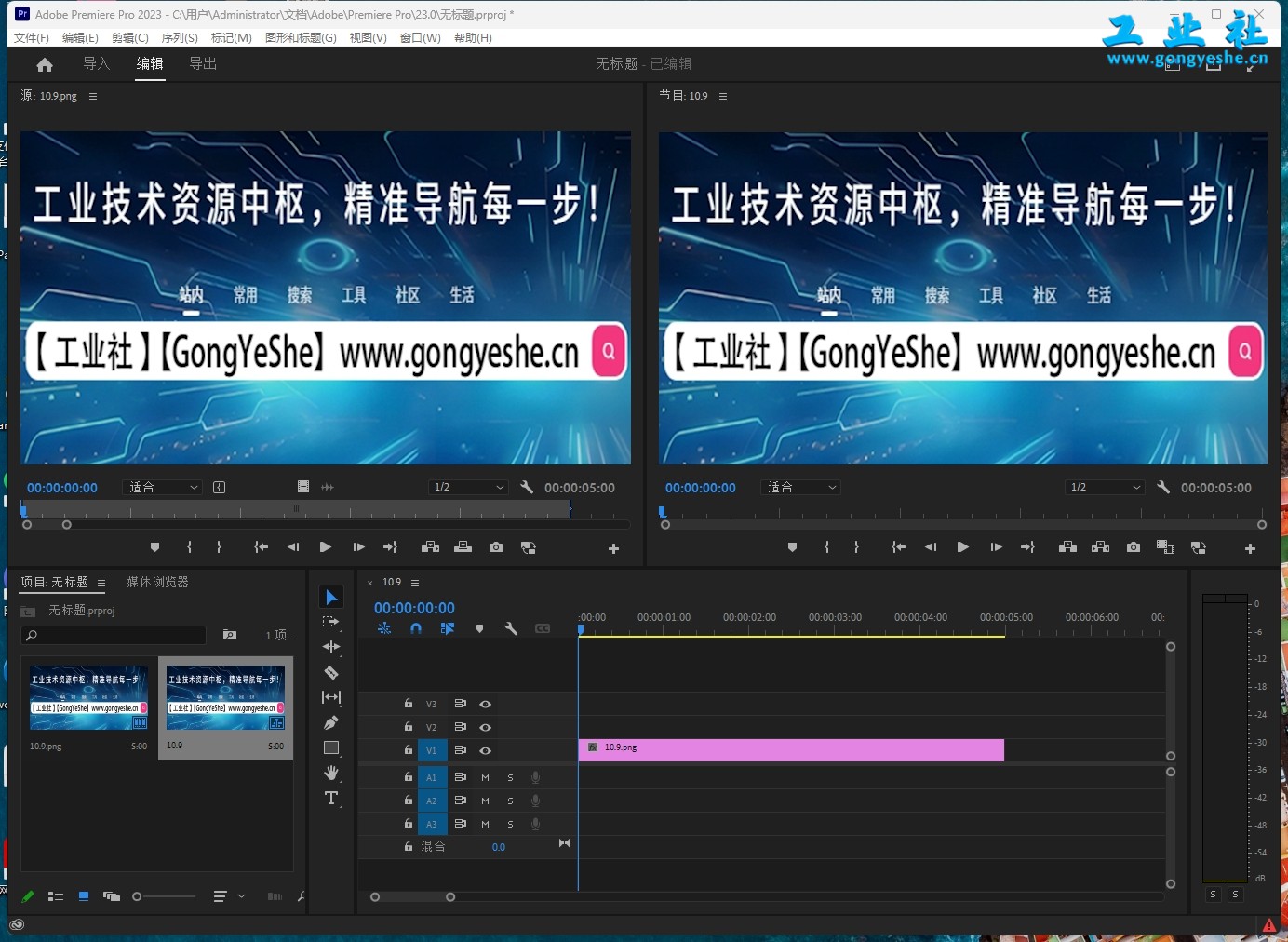Open Program monitor zoom level dropdown
The height and width of the screenshot is (942, 1288).
(x=801, y=487)
